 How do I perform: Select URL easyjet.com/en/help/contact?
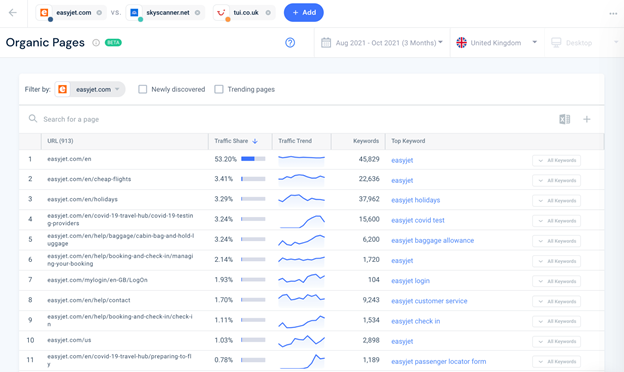click(x=89, y=300)
